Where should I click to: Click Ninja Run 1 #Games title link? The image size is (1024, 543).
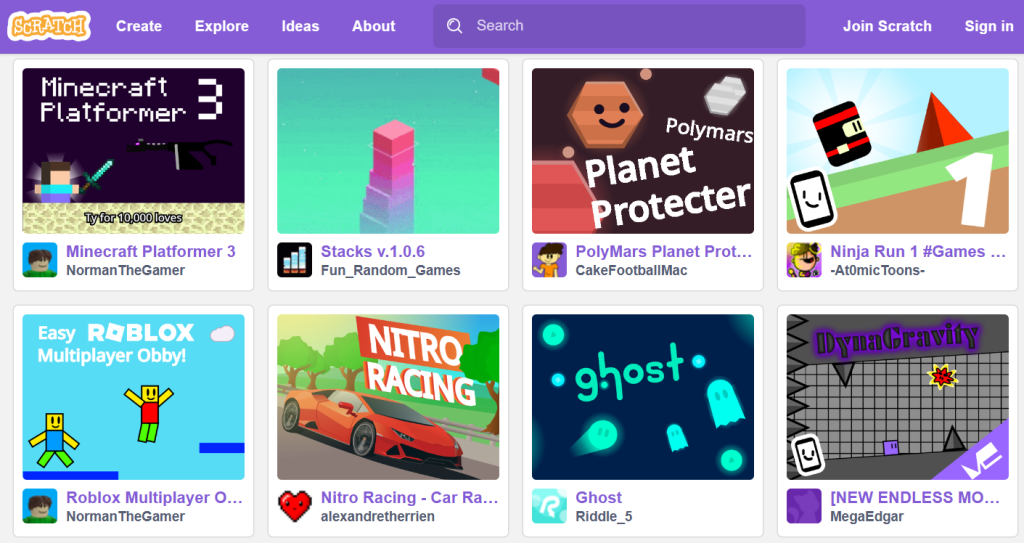[x=918, y=252]
